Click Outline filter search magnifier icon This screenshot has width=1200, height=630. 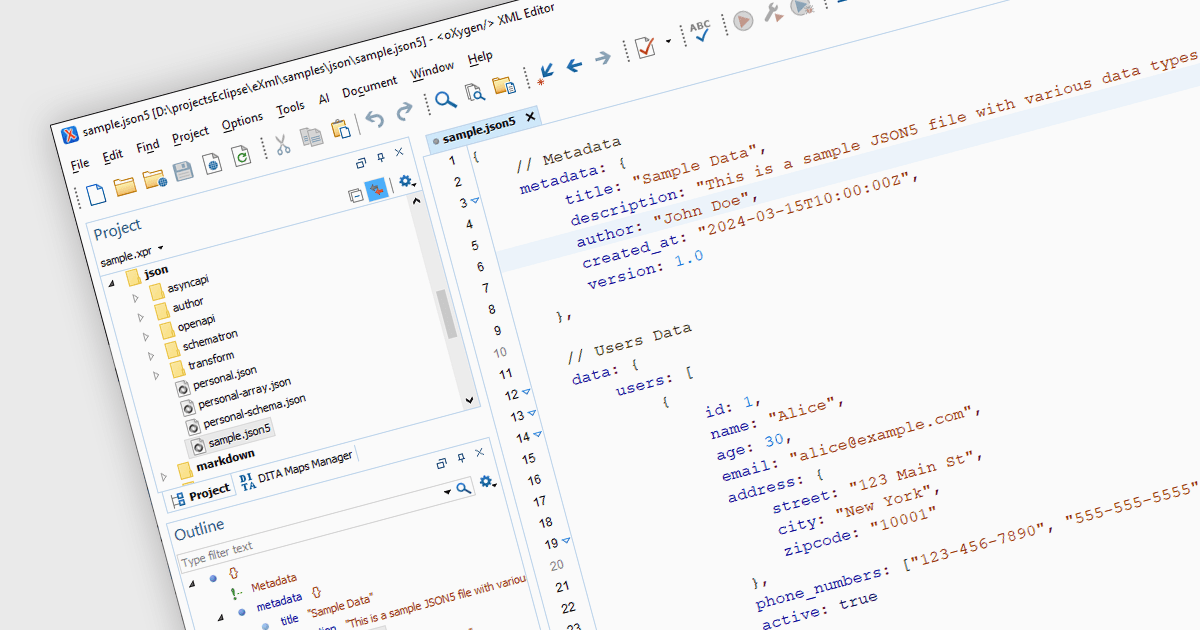(x=463, y=489)
